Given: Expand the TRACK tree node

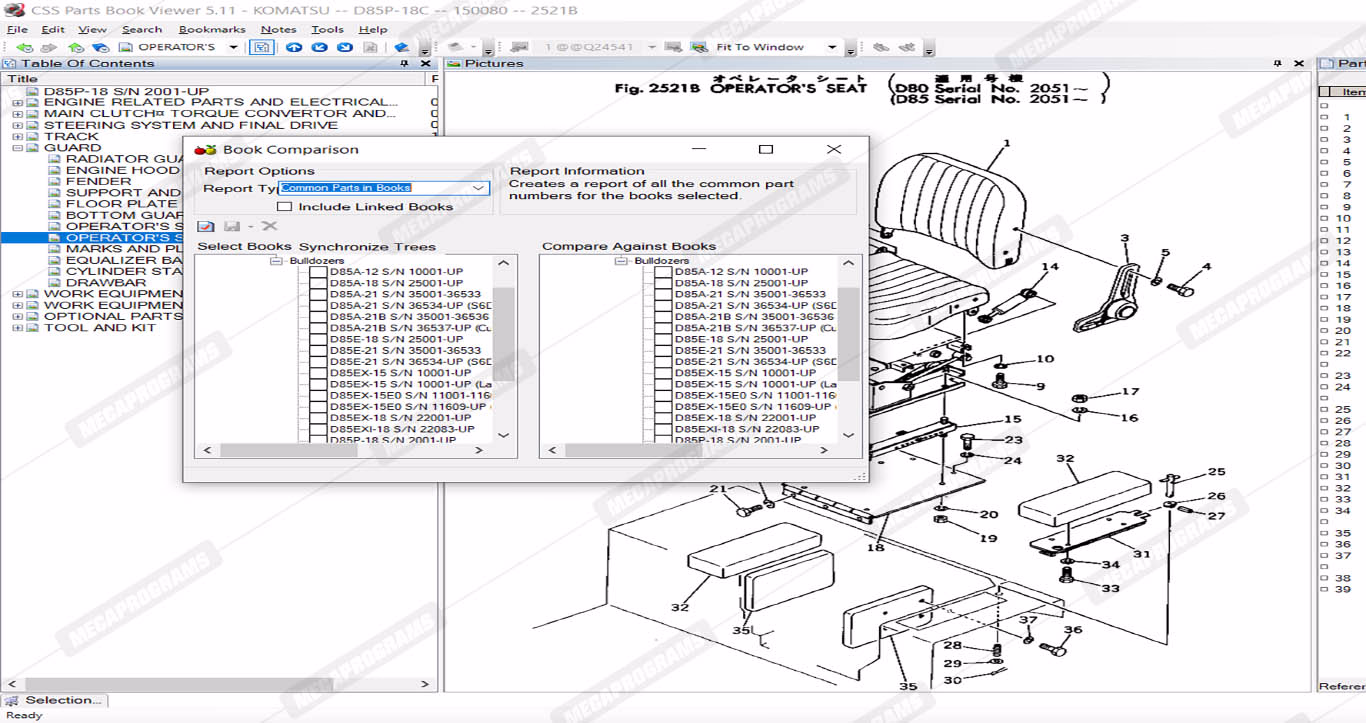Looking at the screenshot, I should click(x=18, y=137).
